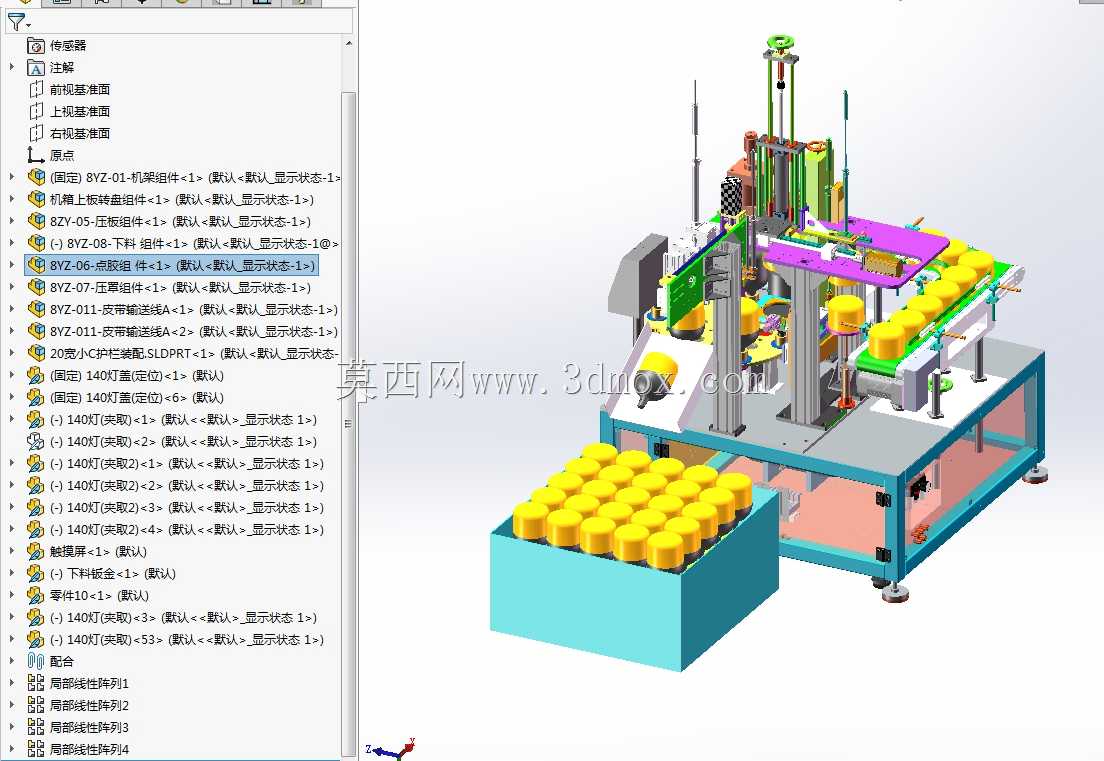Click the 配合 mates paperclip icon
Image resolution: width=1104 pixels, height=761 pixels.
[x=36, y=661]
